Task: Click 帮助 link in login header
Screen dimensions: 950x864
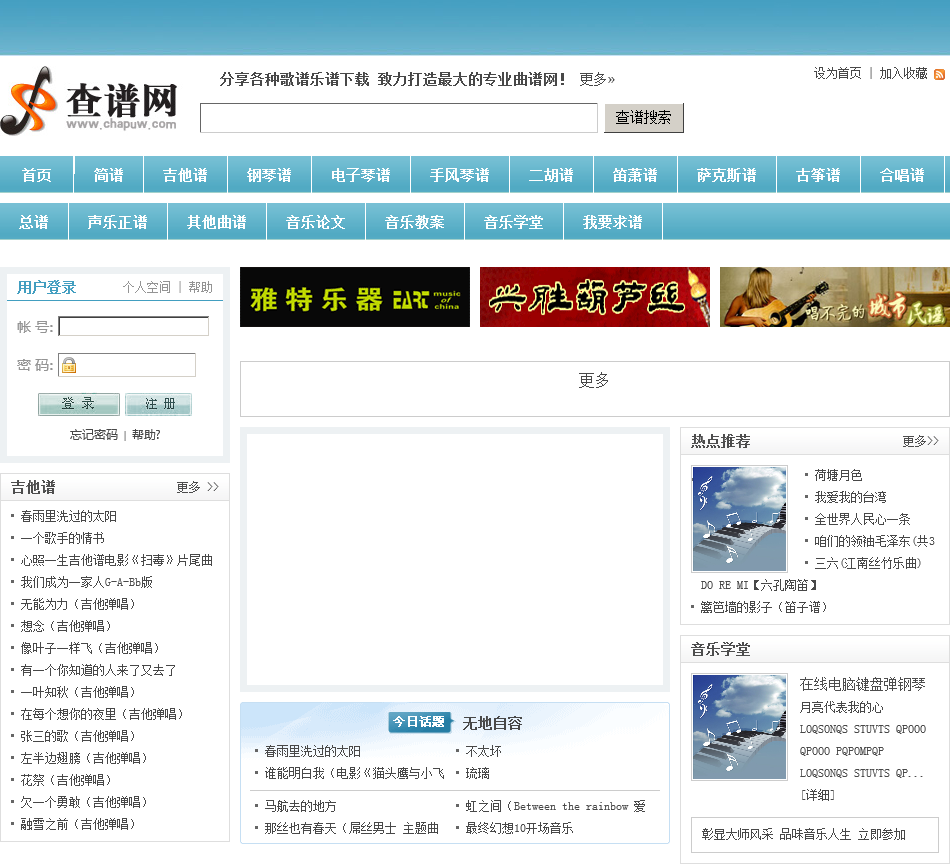Action: pyautogui.click(x=201, y=287)
